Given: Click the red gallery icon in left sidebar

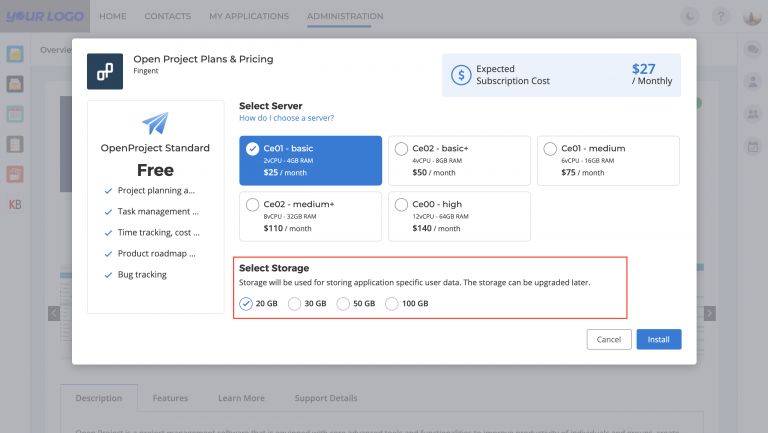Looking at the screenshot, I should 15,174.
